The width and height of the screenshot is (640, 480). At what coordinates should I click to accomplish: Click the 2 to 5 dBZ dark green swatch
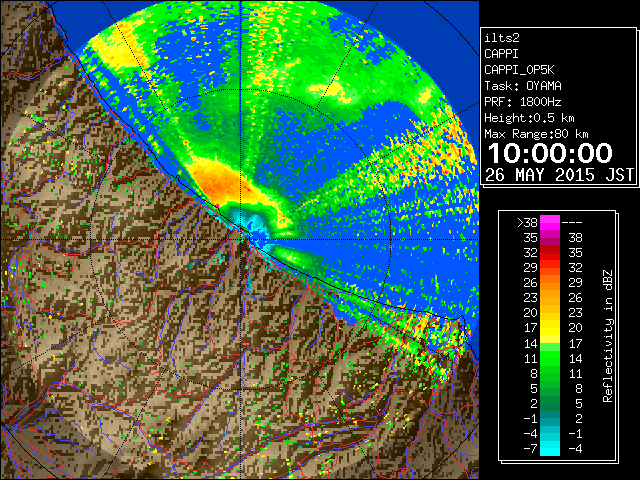550,403
